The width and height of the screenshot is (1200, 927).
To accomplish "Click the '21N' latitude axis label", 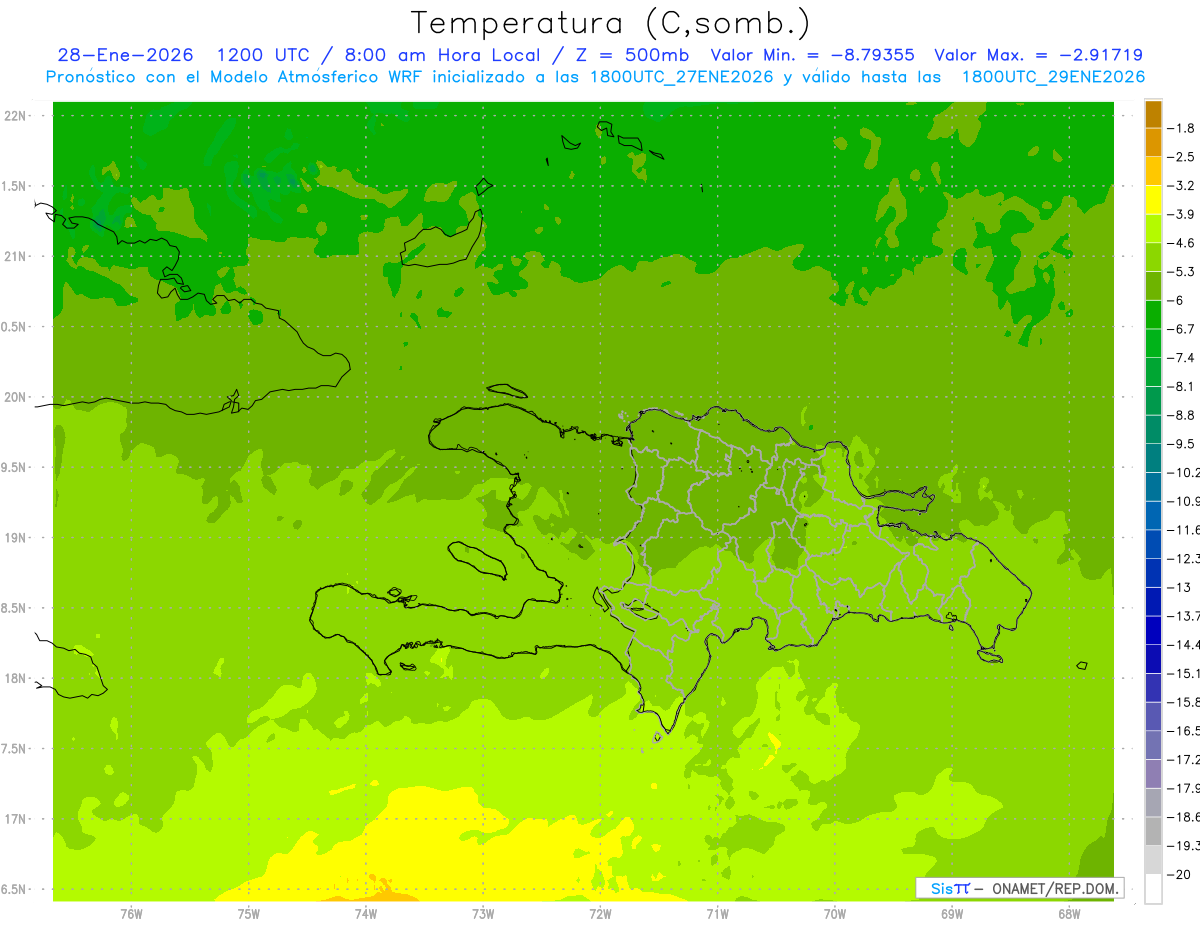I will 15,257.
